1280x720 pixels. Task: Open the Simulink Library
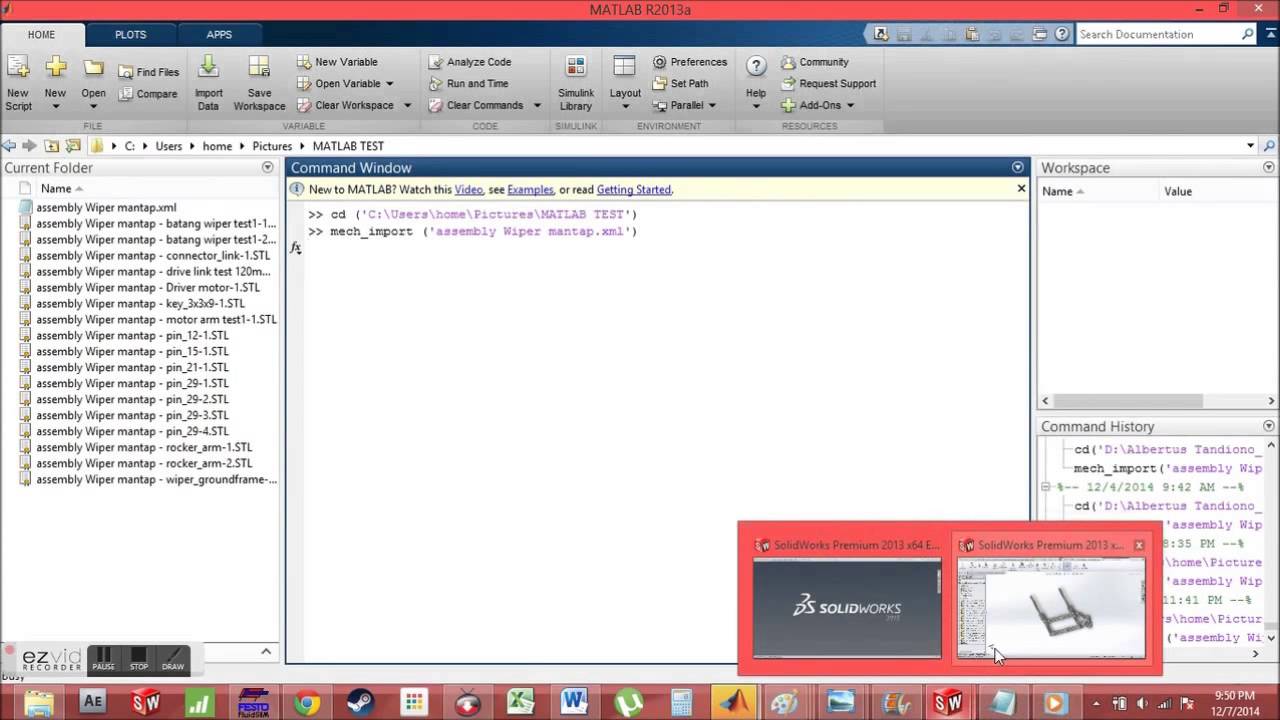[576, 83]
